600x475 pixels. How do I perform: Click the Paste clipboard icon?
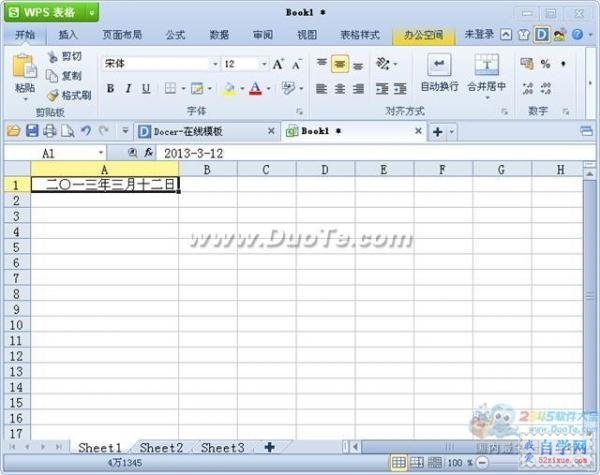click(x=24, y=66)
